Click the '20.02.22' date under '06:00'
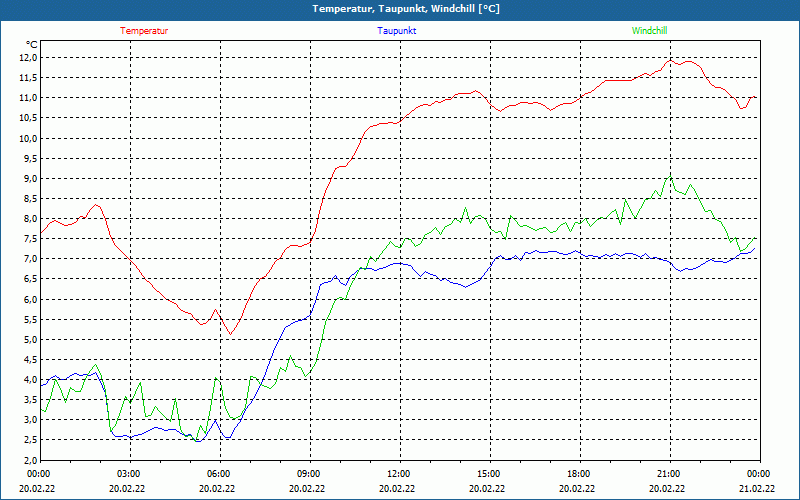Viewport: 800px width, 500px height. [217, 488]
